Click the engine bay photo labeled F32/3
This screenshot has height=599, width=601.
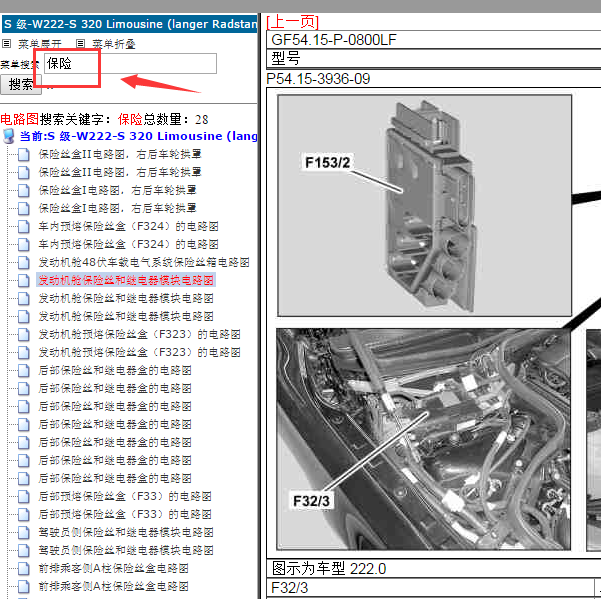tap(424, 439)
